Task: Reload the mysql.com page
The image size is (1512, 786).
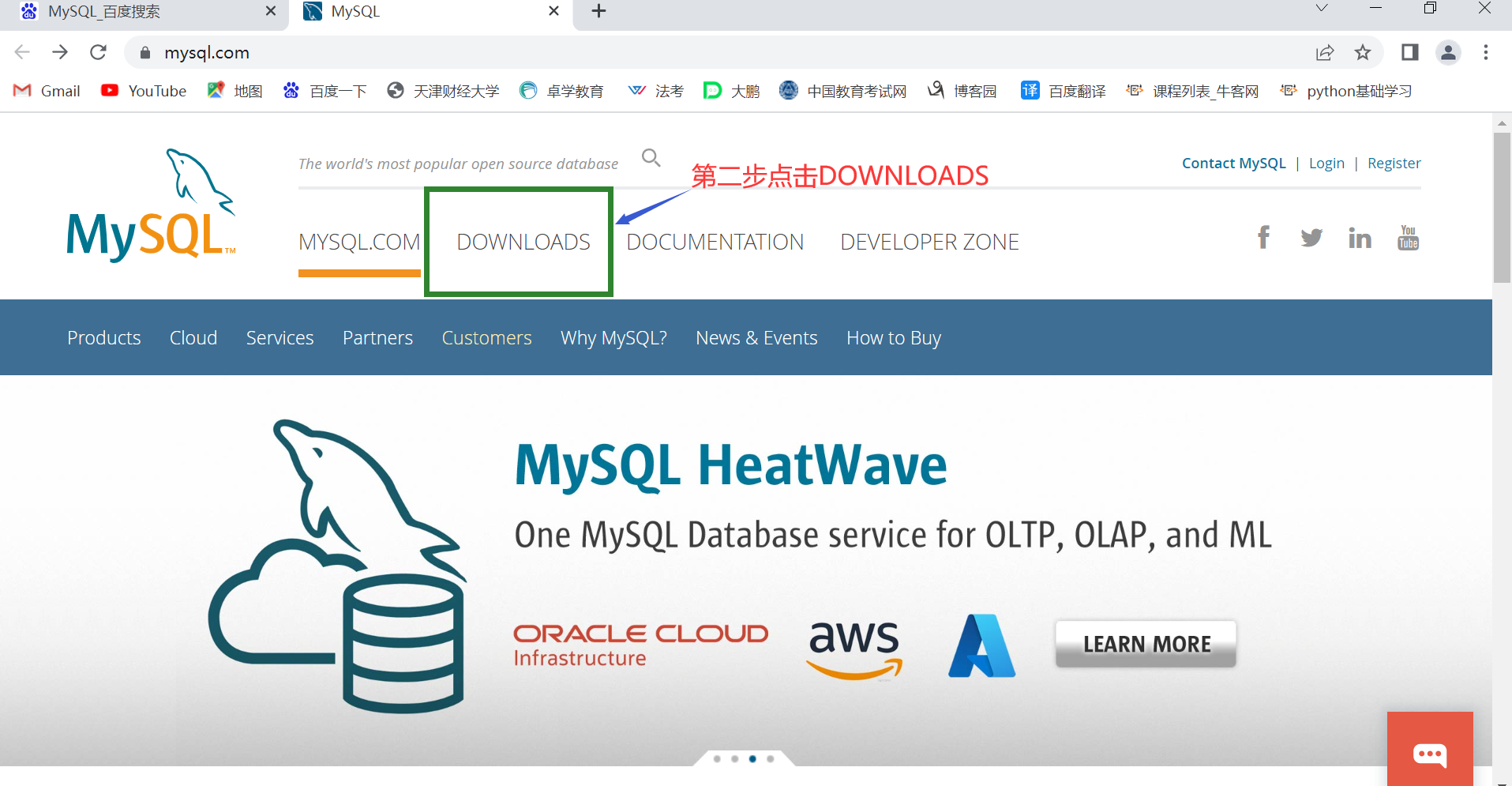Action: [98, 52]
